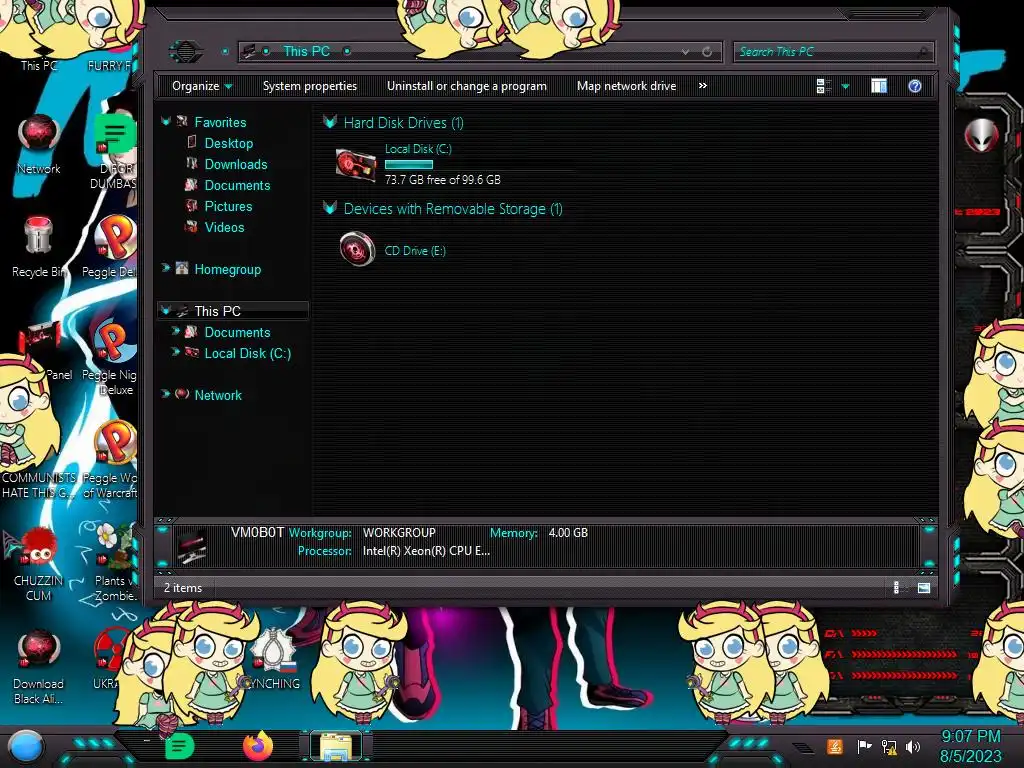Click the Network icon in sidebar
Image resolution: width=1024 pixels, height=768 pixels.
[182, 394]
